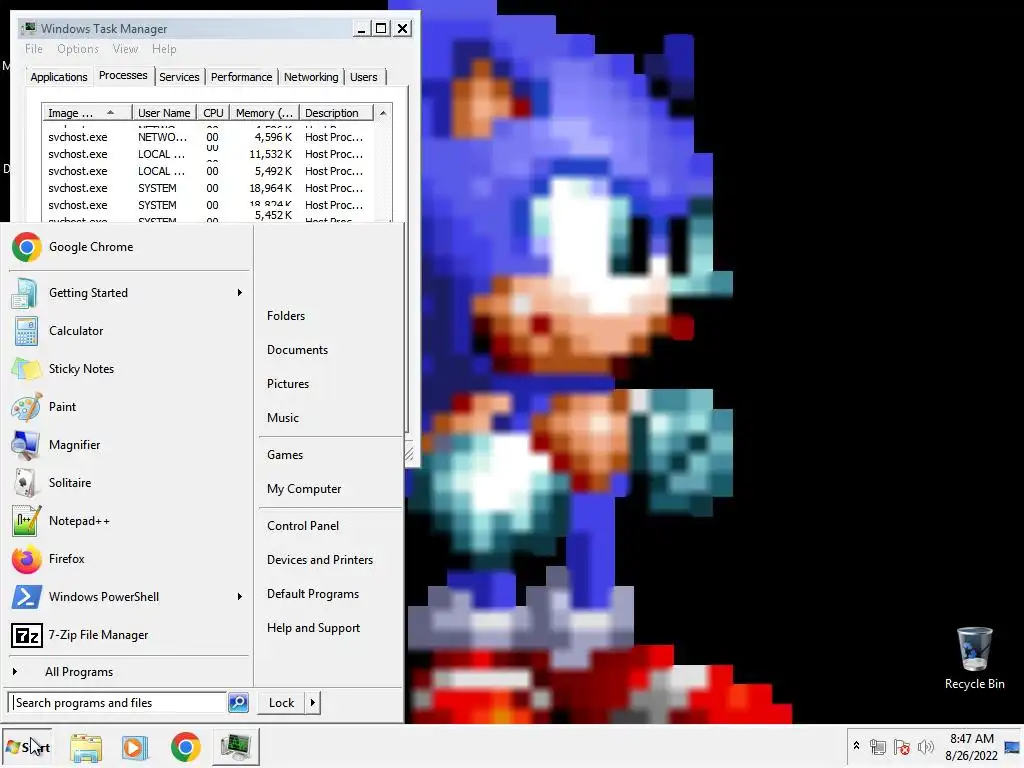Open the View menu in Task Manager
This screenshot has width=1024, height=768.
pyautogui.click(x=125, y=49)
